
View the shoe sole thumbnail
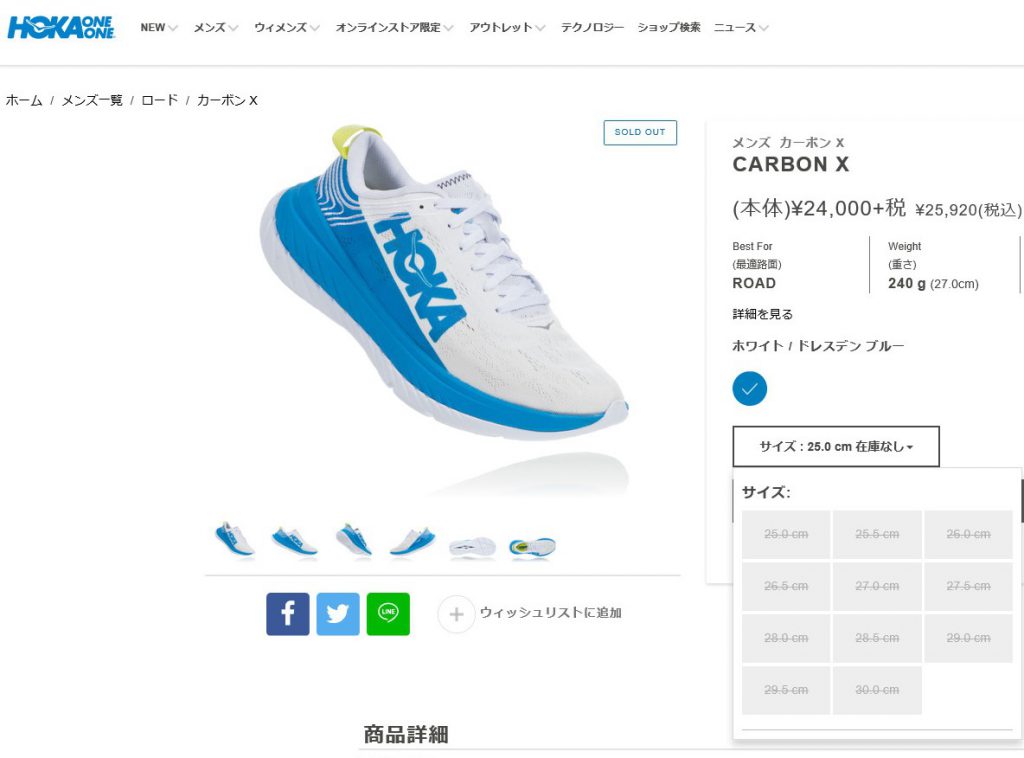tap(472, 547)
